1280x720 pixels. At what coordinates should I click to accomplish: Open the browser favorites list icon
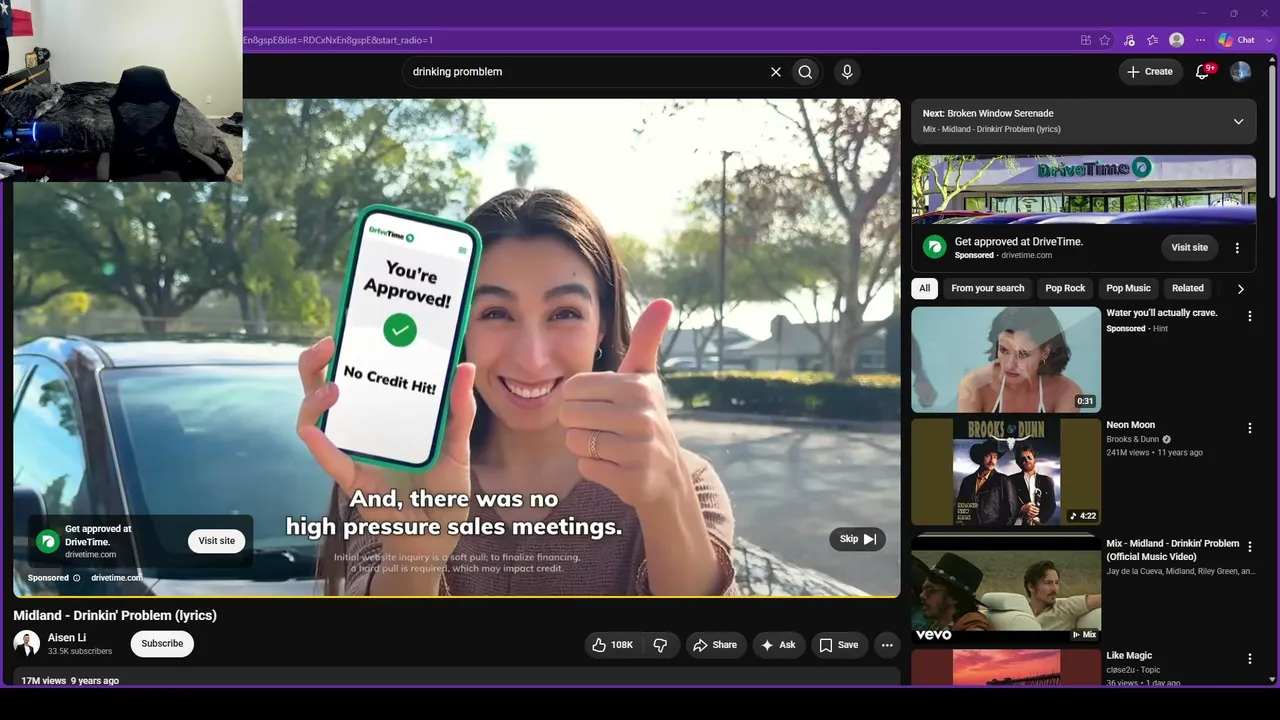pos(1153,40)
